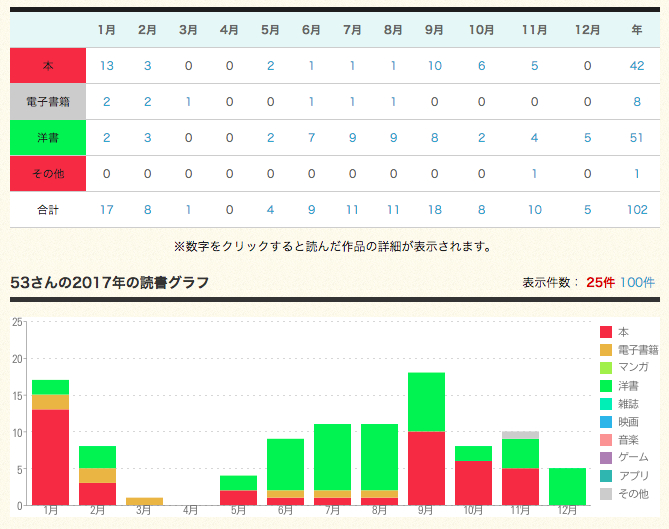Open November その他 count 1

coord(534,174)
